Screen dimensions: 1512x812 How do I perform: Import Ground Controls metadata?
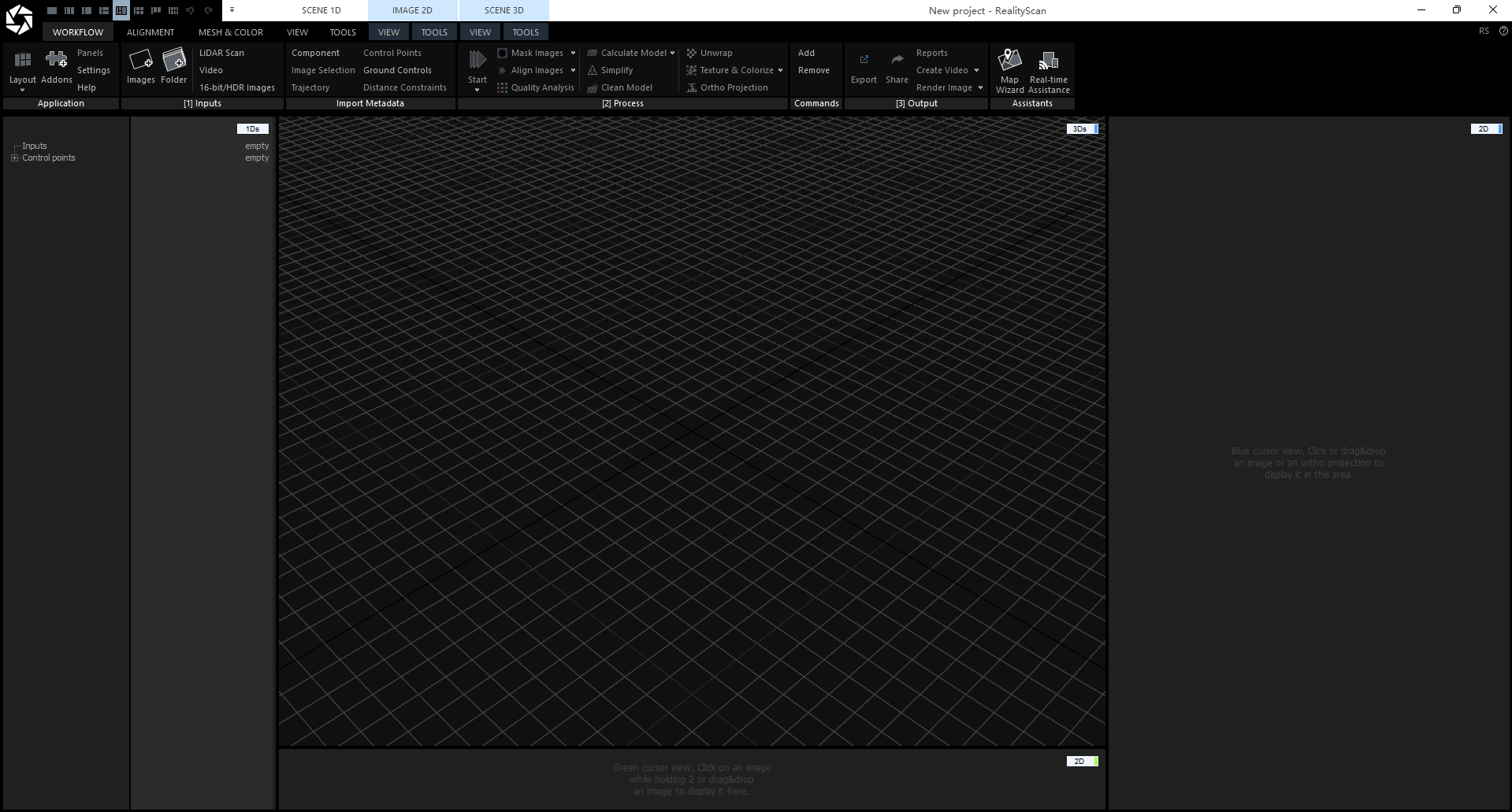click(397, 70)
